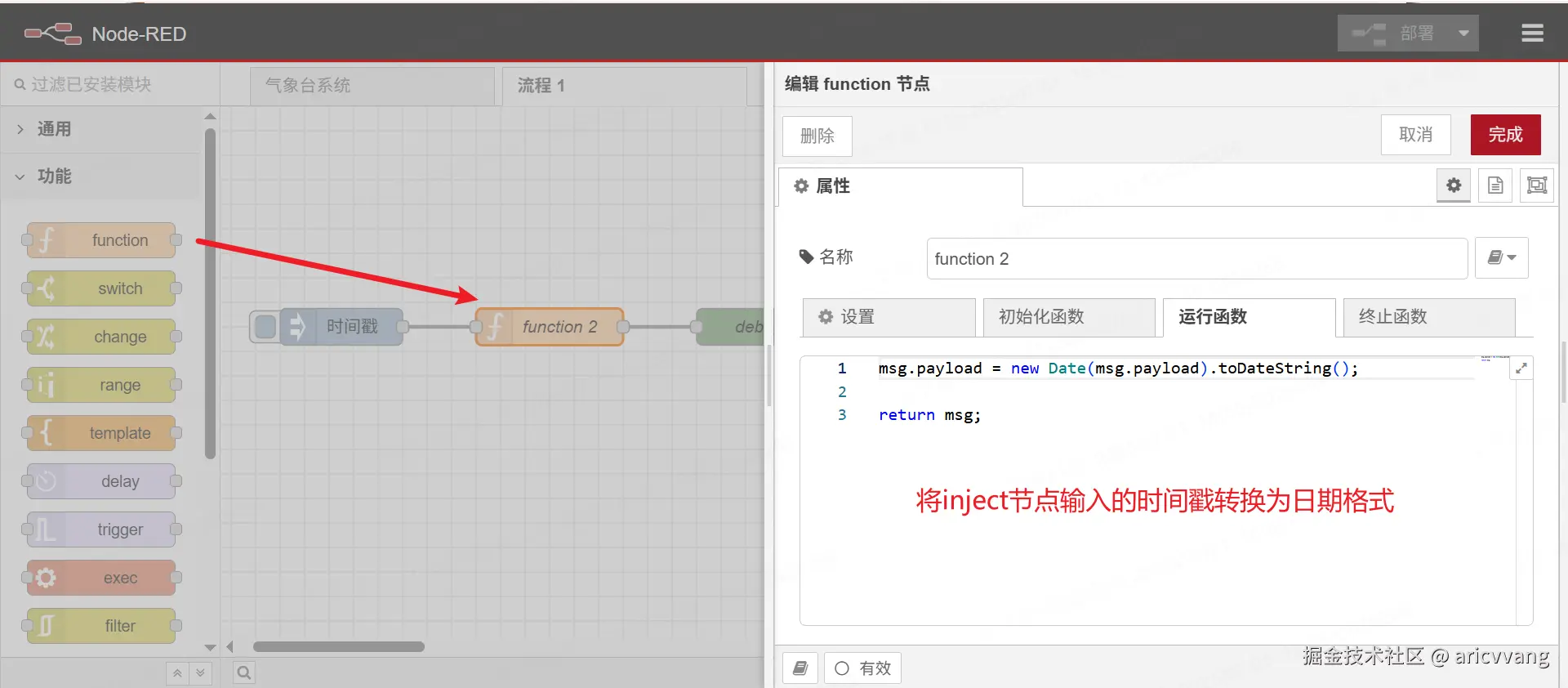Screen dimensions: 1568x688
Task: Focus the palette filter search box
Action: tap(109, 84)
